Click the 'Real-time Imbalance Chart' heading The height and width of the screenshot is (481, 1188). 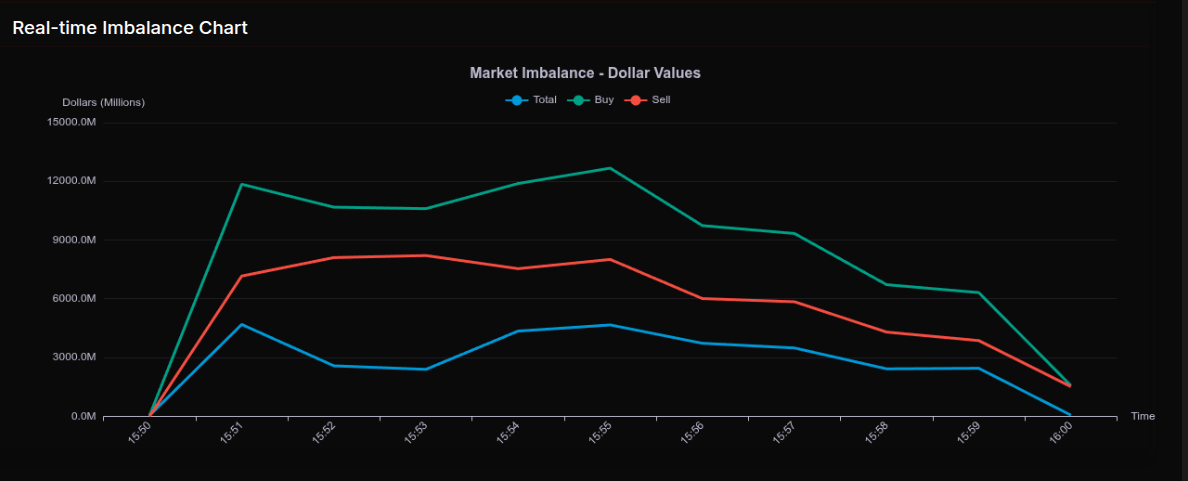coord(130,28)
